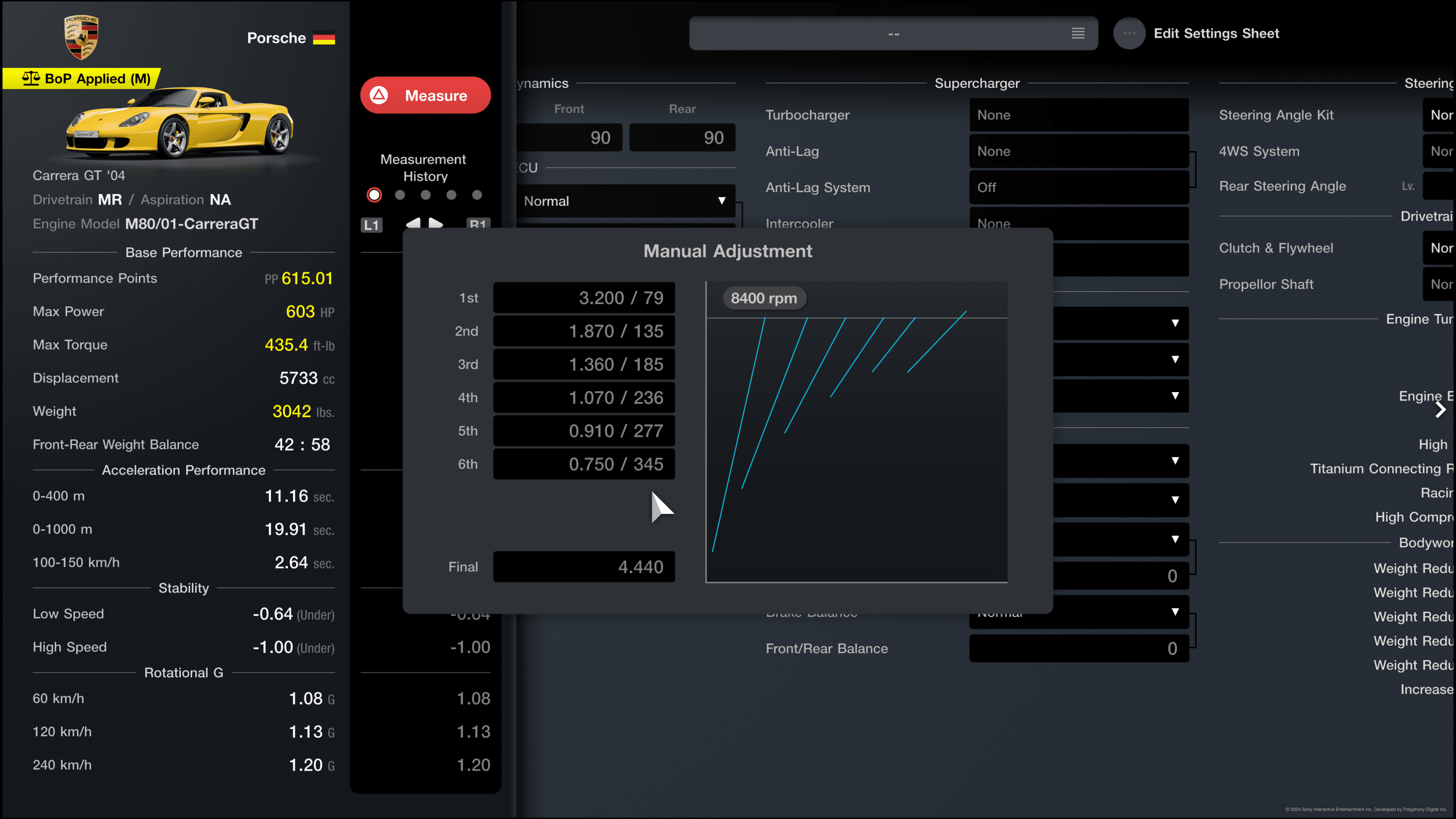Adjust the Front/Rear Balance value 0
This screenshot has width=1456, height=819.
(1078, 648)
